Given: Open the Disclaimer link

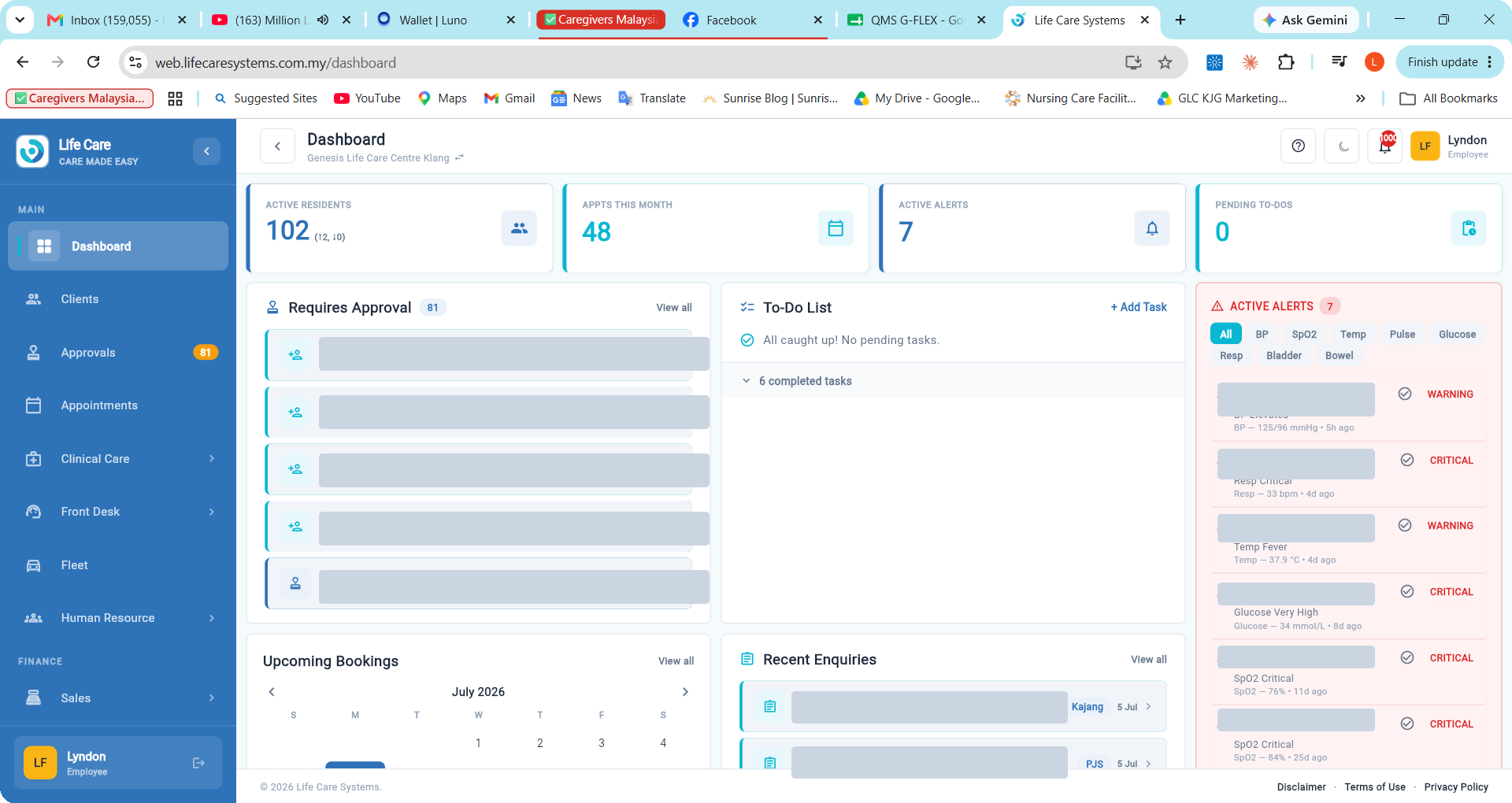Looking at the screenshot, I should coord(1302,787).
